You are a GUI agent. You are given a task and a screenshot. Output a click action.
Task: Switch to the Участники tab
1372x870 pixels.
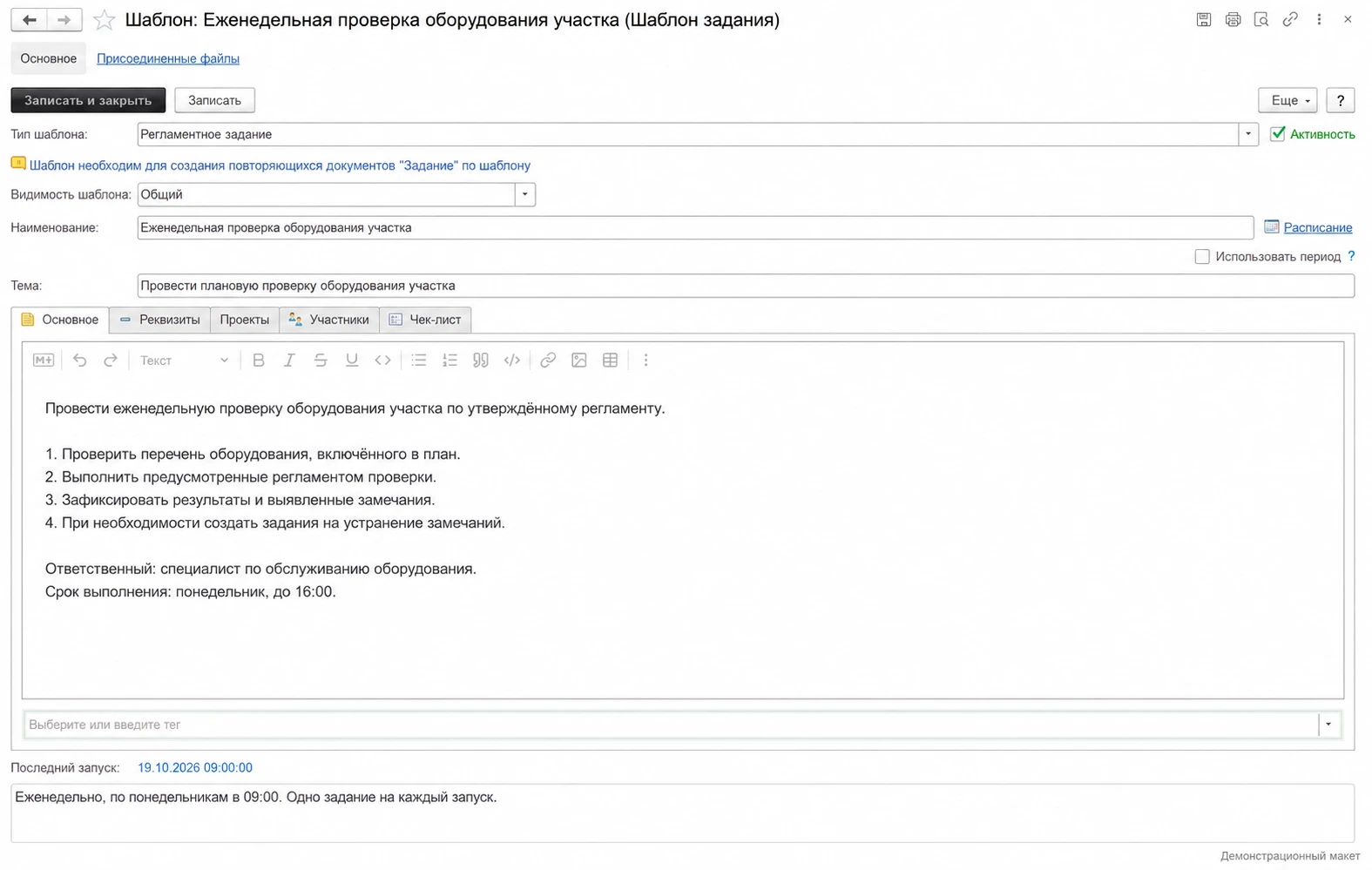coord(329,320)
